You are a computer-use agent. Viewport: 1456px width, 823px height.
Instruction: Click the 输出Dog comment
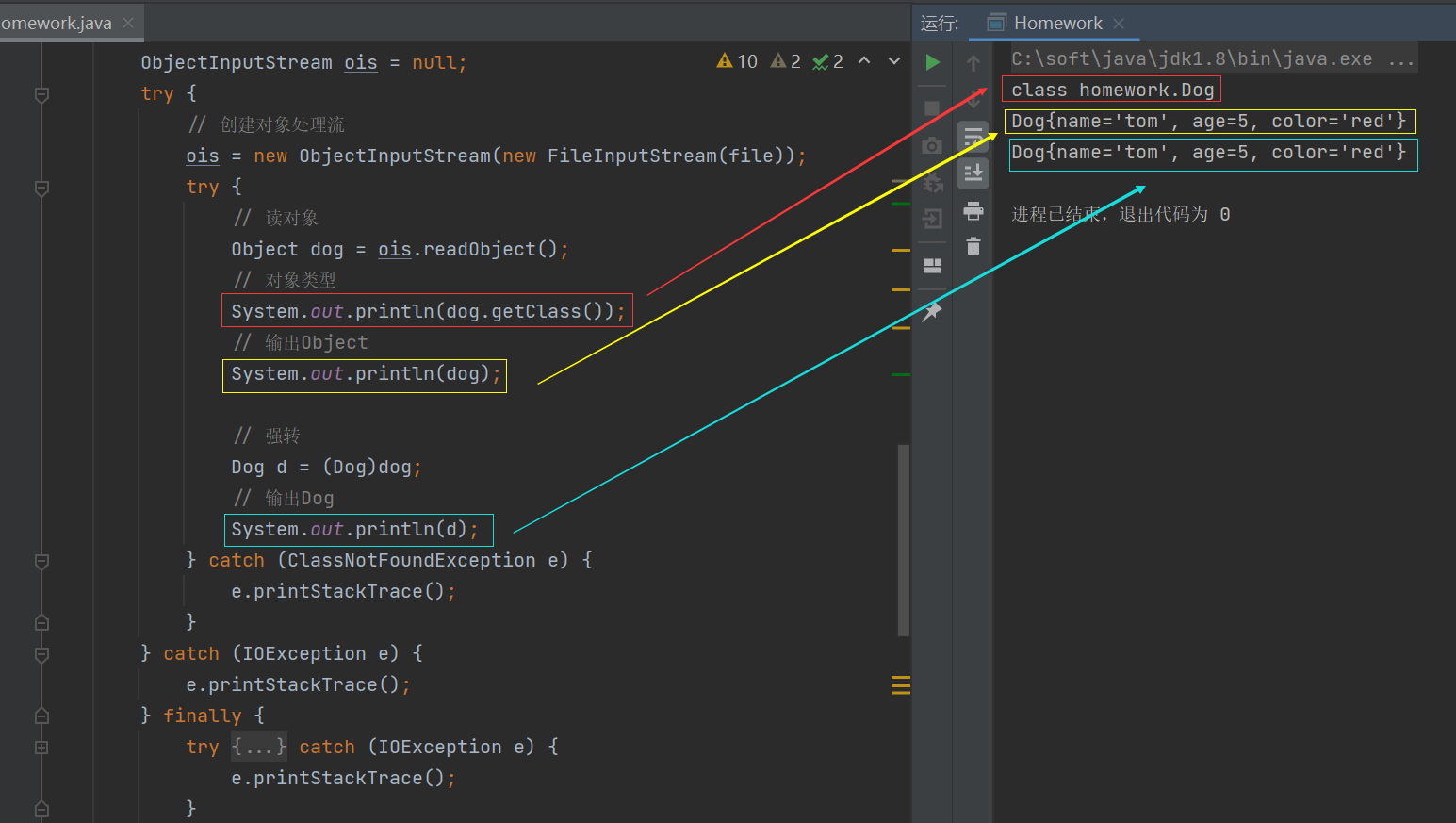(x=284, y=498)
